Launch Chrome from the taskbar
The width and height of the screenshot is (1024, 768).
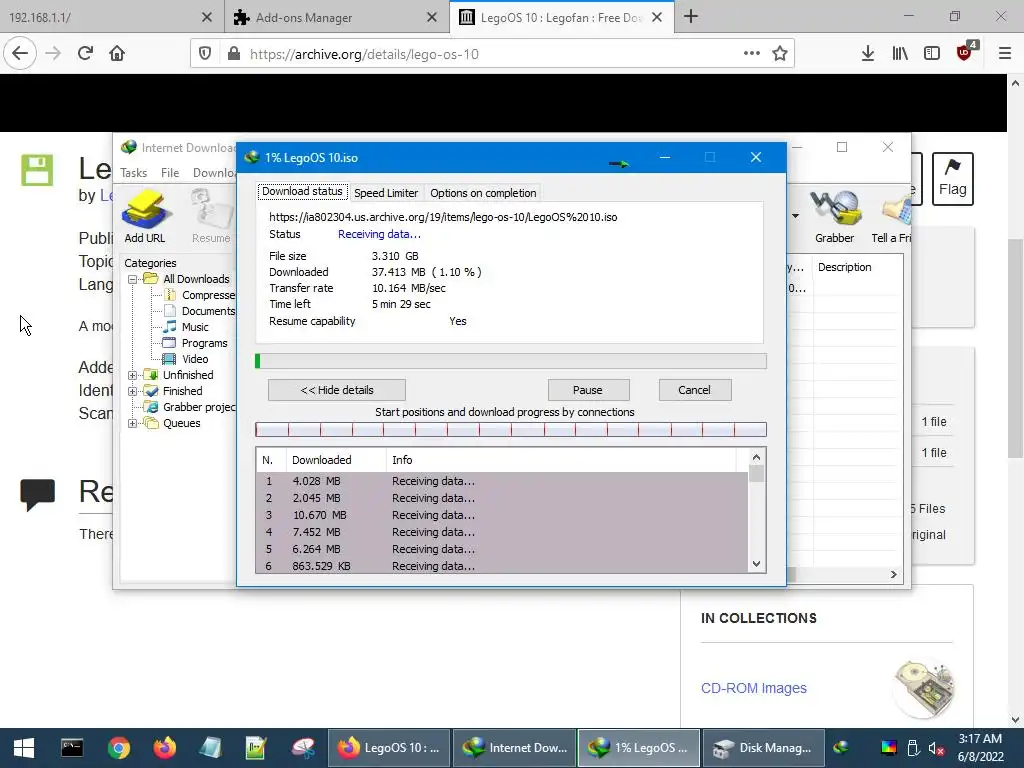(118, 748)
